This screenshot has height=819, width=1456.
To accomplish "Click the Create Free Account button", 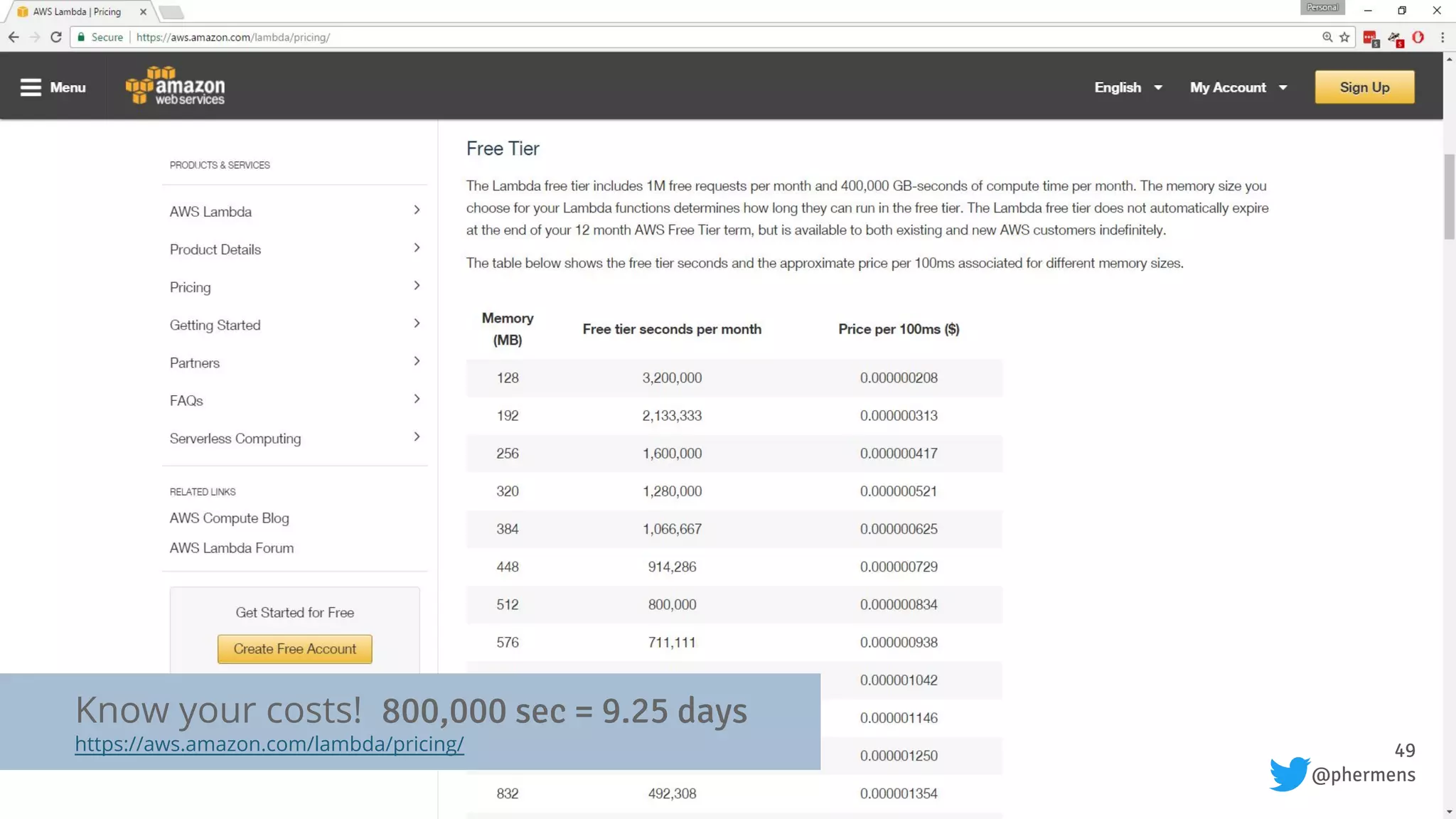I will [294, 648].
